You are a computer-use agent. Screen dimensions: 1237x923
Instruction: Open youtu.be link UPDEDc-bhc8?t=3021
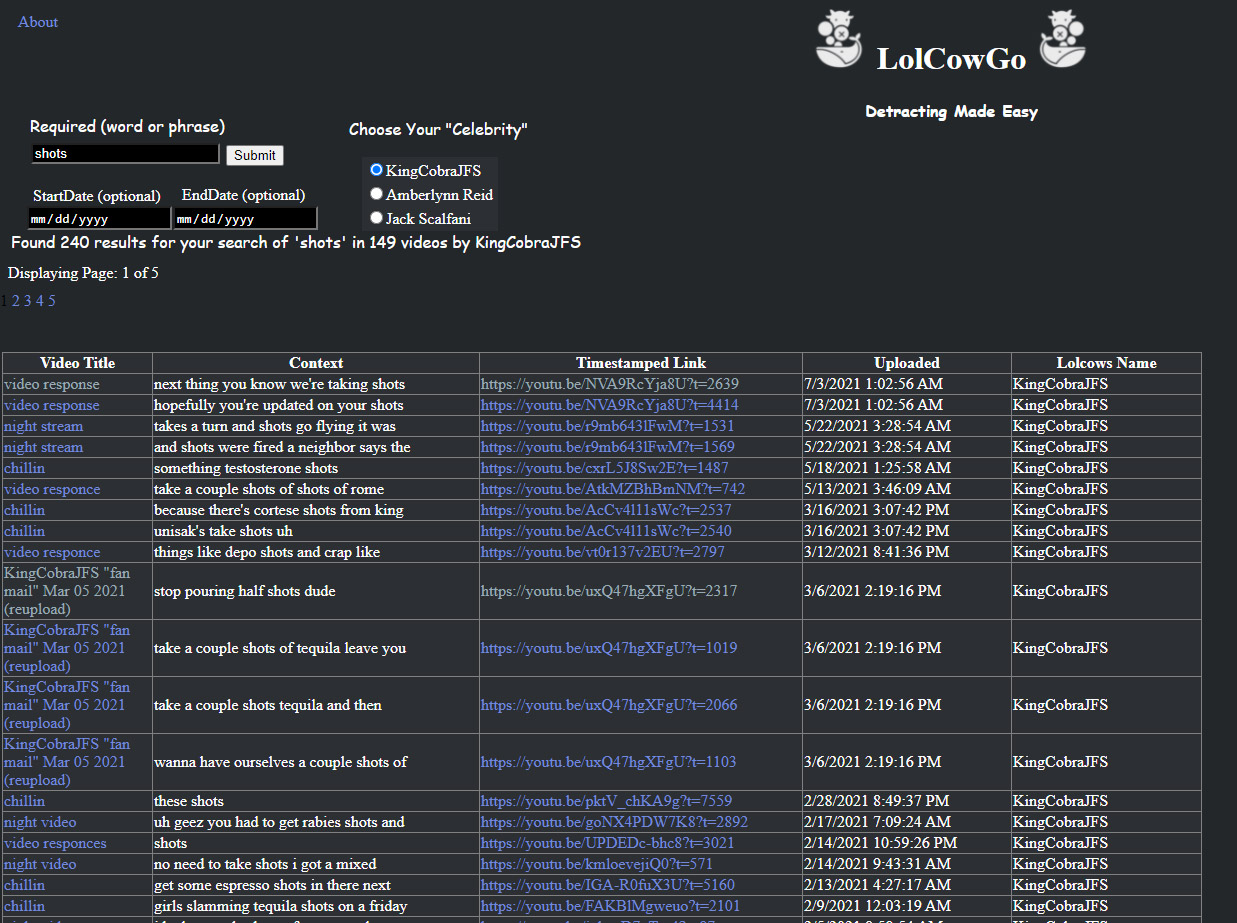pos(608,843)
